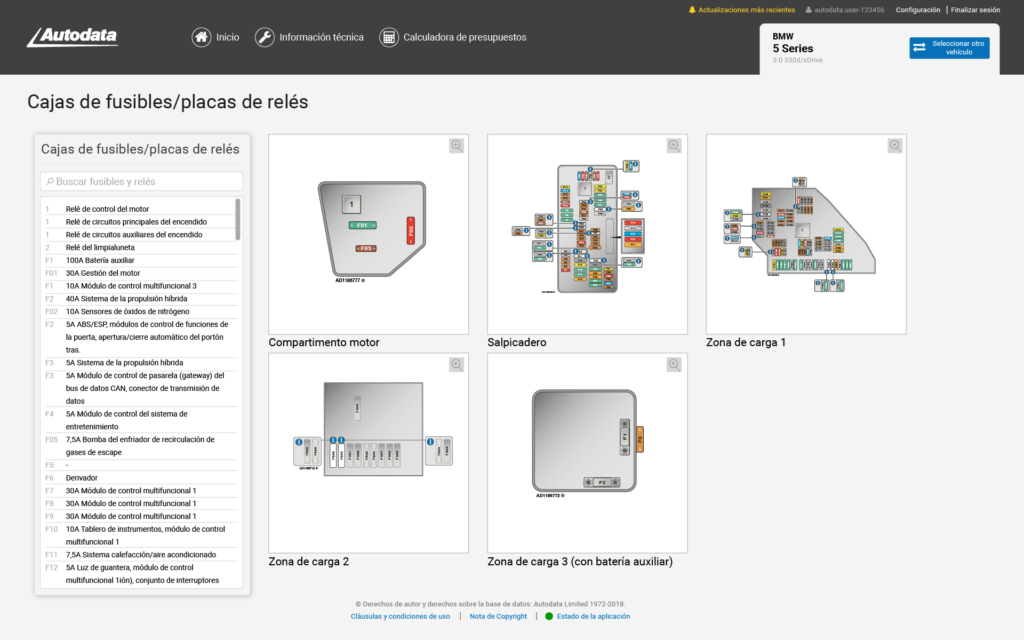
Task: Select 5A Módulo del sistema de entretenimiento
Action: pos(140,420)
